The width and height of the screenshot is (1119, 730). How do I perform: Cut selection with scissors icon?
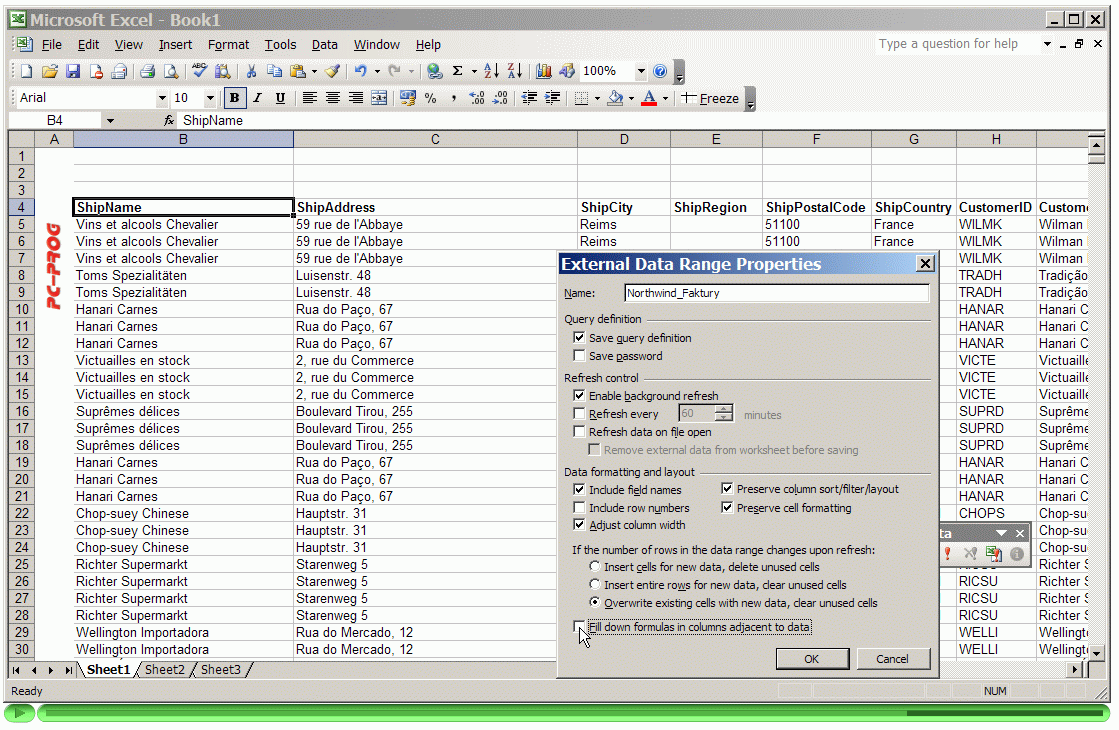tap(251, 71)
